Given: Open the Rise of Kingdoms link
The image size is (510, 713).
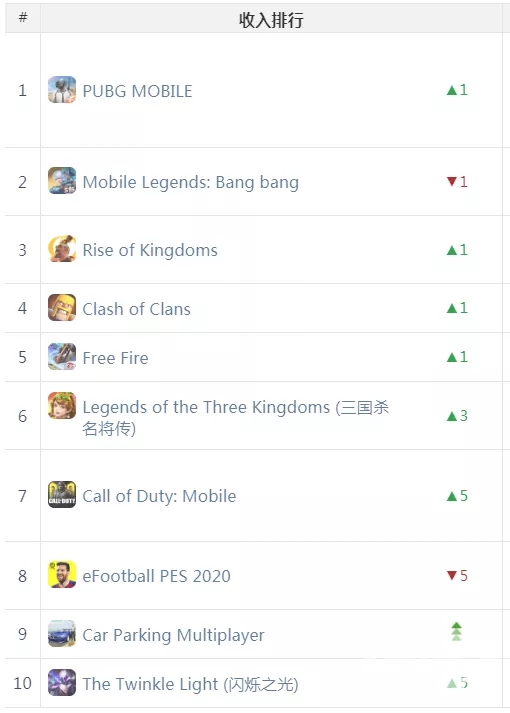Looking at the screenshot, I should click(150, 250).
